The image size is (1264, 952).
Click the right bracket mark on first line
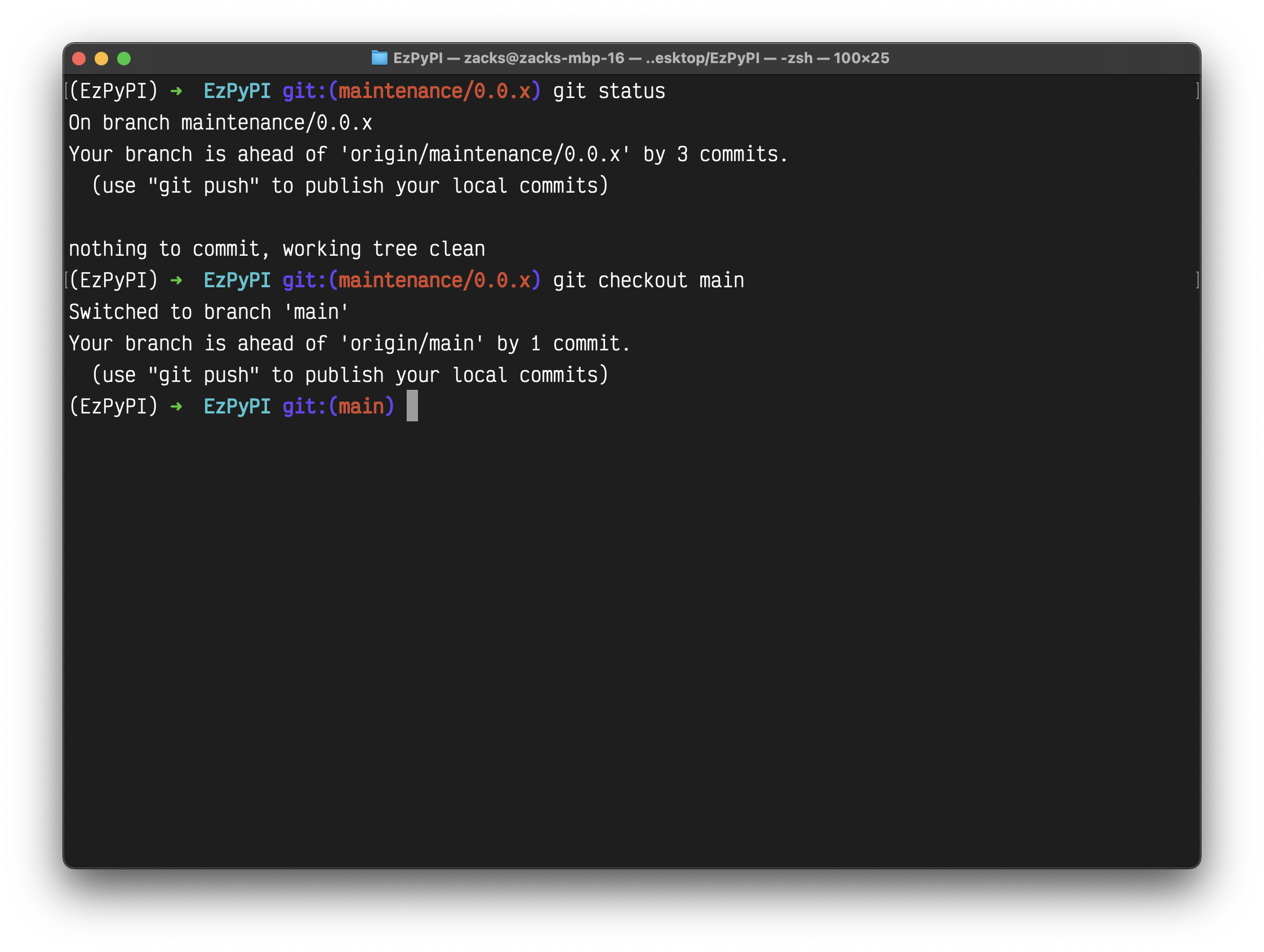point(1197,91)
